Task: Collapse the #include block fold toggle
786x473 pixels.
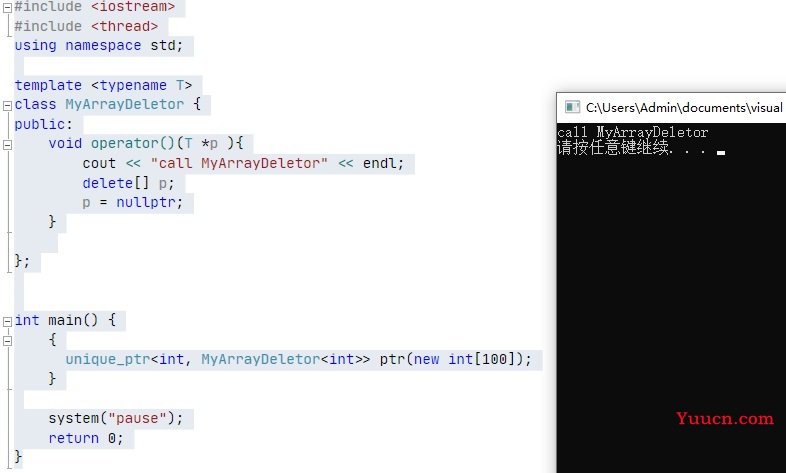Action: (x=8, y=8)
